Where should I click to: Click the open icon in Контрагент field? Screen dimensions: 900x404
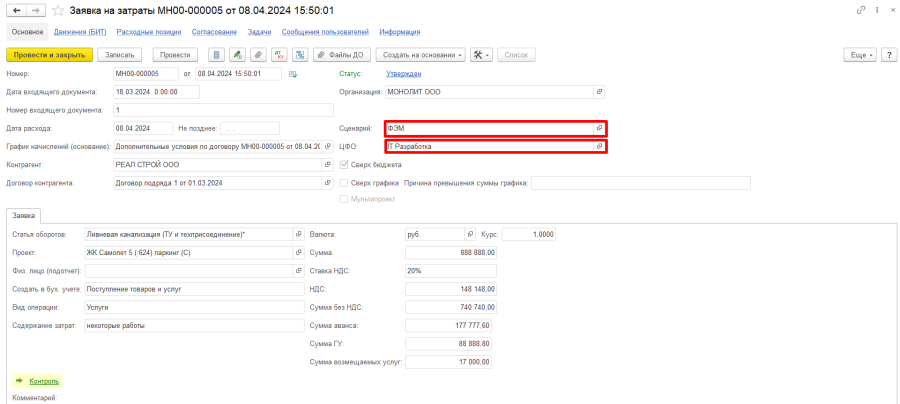point(328,164)
